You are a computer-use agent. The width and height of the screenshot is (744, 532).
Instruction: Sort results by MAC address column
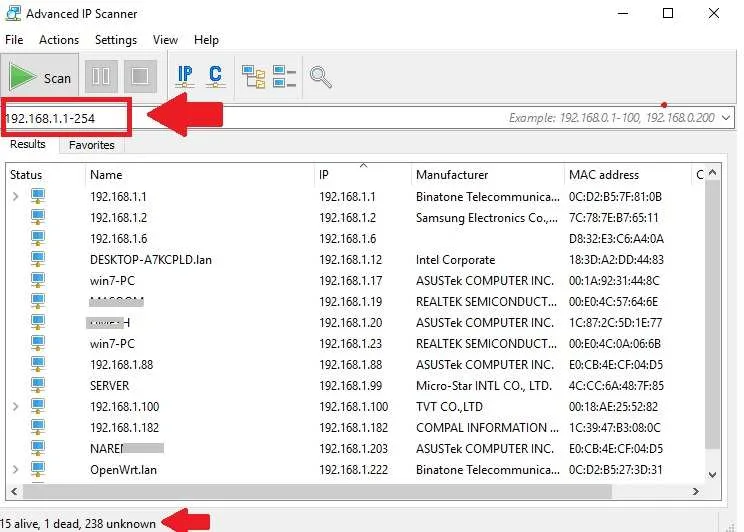click(603, 175)
